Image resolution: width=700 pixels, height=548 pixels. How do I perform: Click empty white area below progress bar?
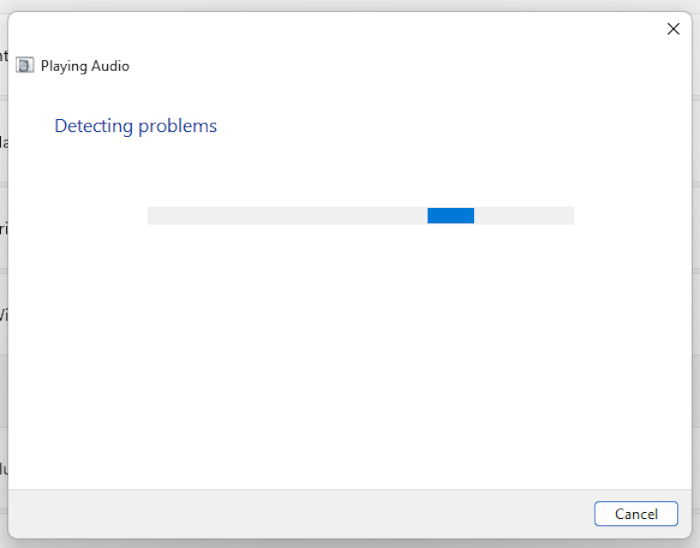pyautogui.click(x=350, y=357)
